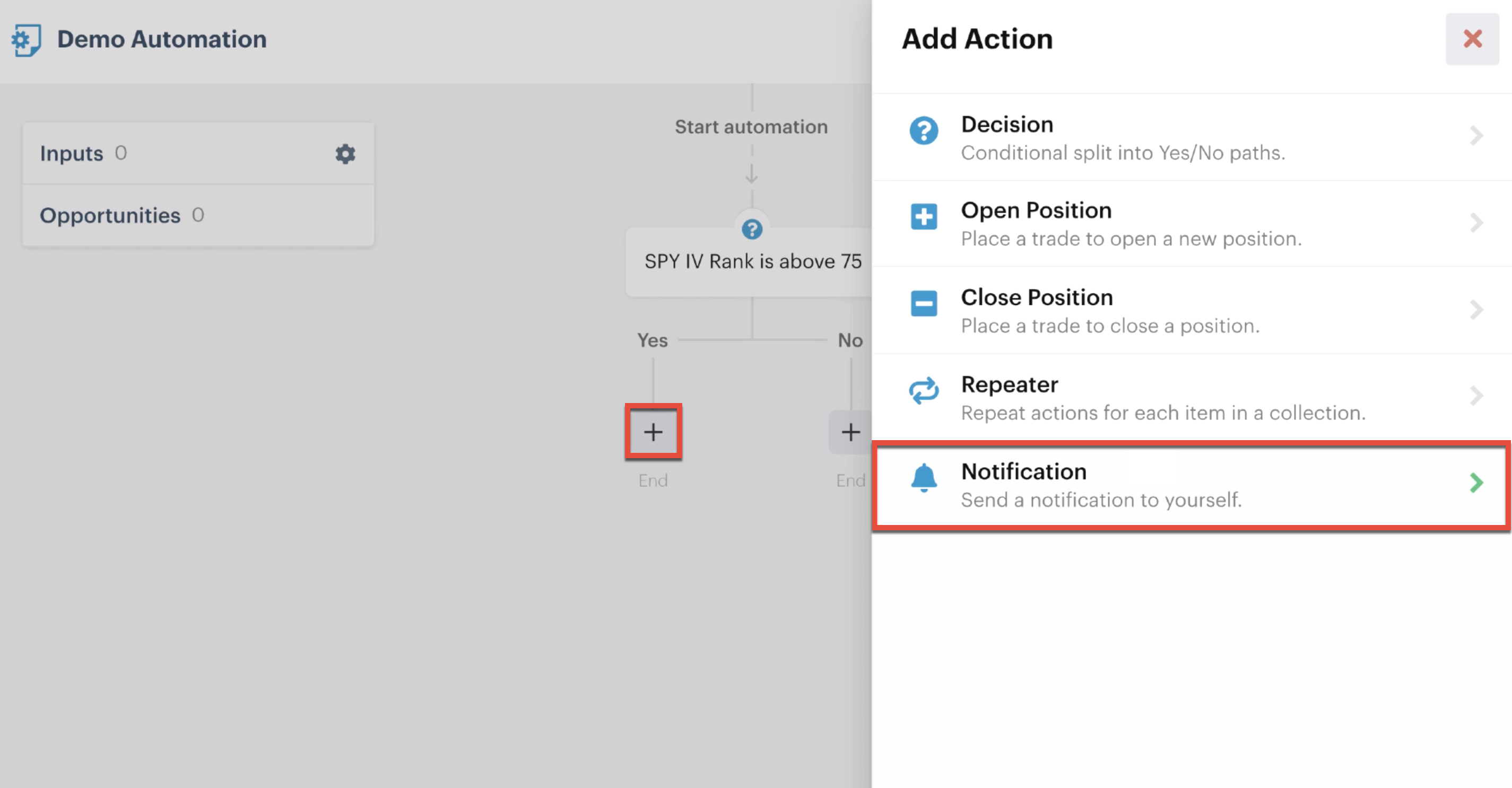
Task: Open the Opportunities row
Action: [x=198, y=215]
